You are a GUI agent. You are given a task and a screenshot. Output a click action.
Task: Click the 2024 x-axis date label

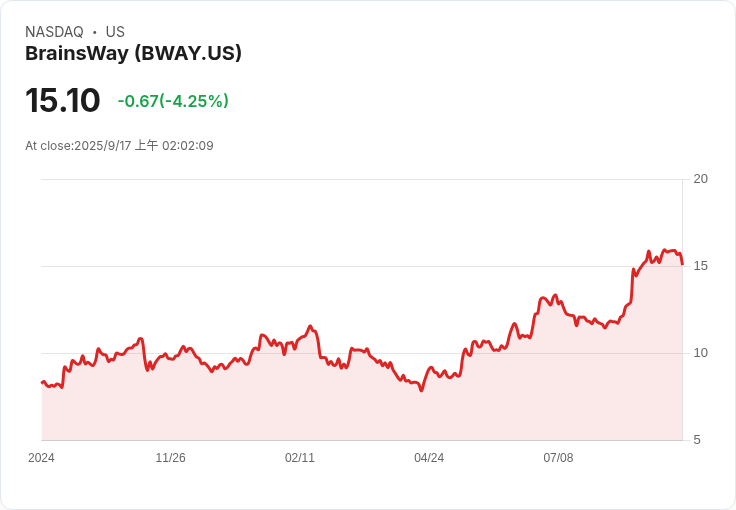pos(41,458)
